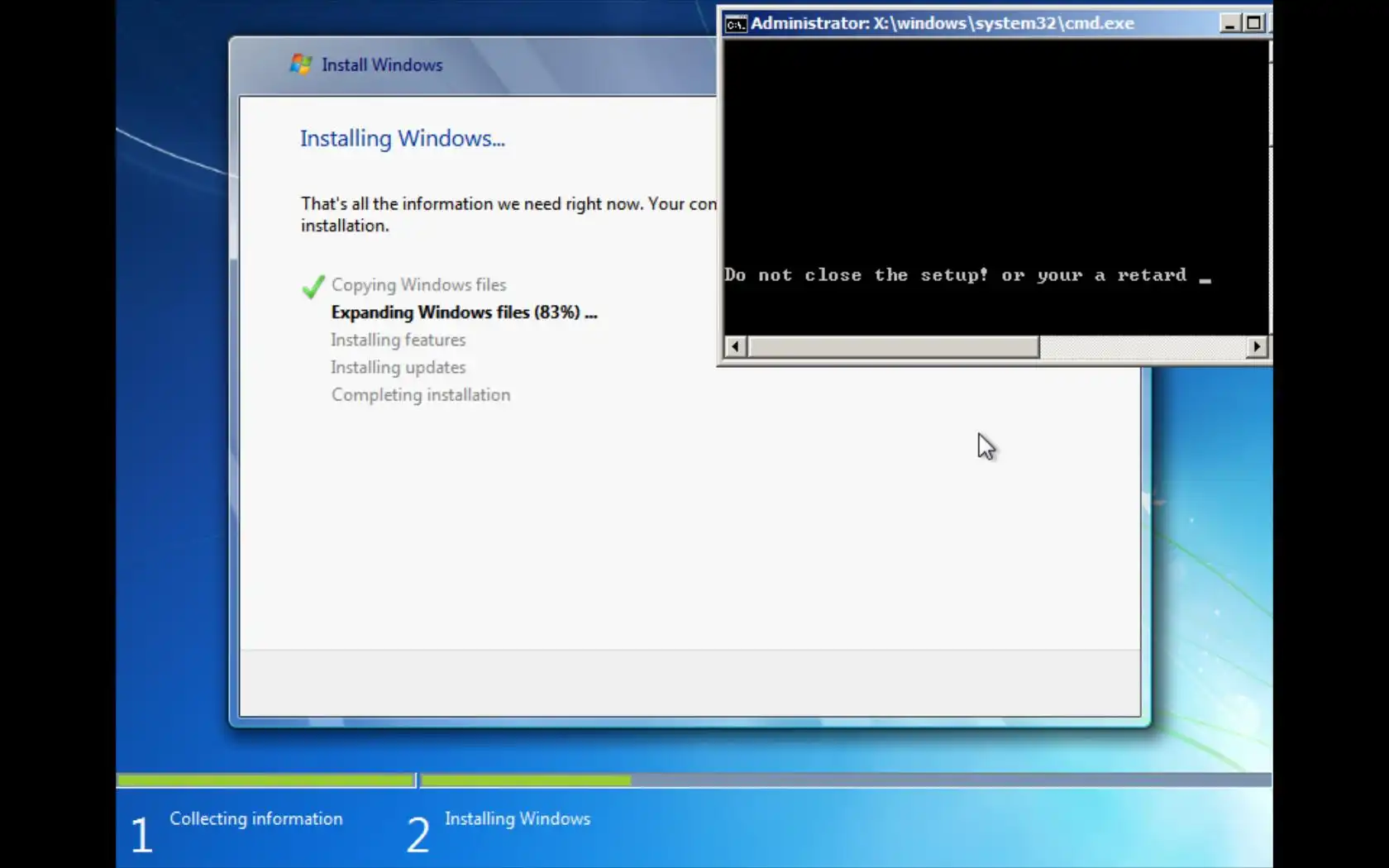
Task: Click the 'Installing Windows...' heading
Action: 403,138
